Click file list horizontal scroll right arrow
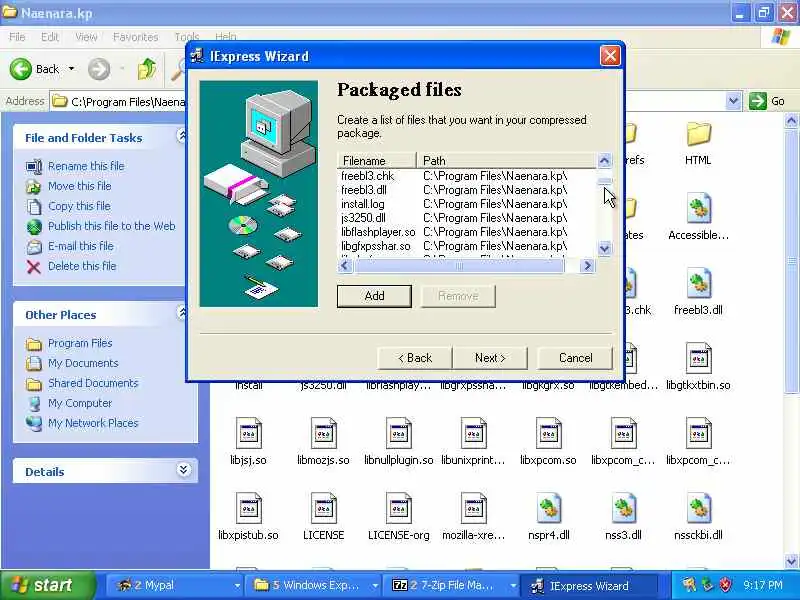The height and width of the screenshot is (600, 800). 587,266
